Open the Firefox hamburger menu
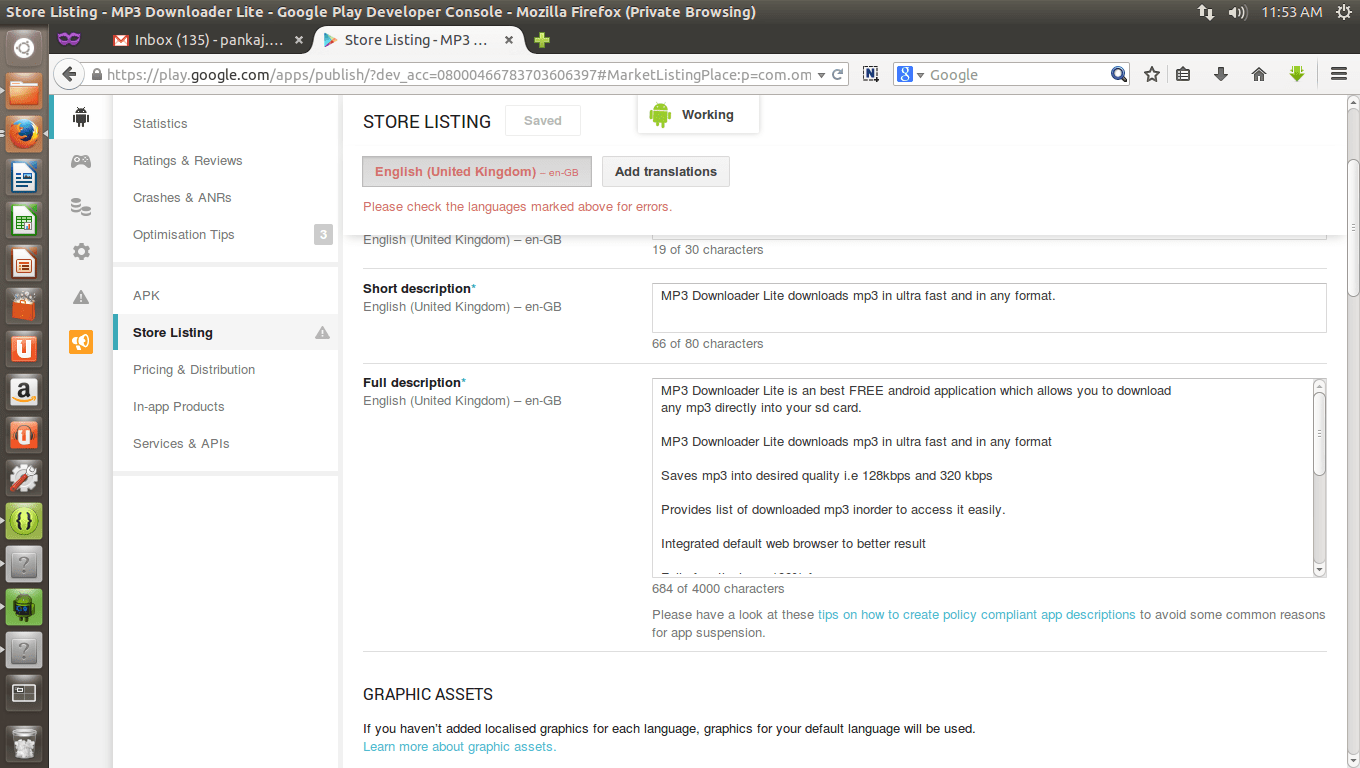Screen dimensions: 1360x768 click(x=1339, y=74)
